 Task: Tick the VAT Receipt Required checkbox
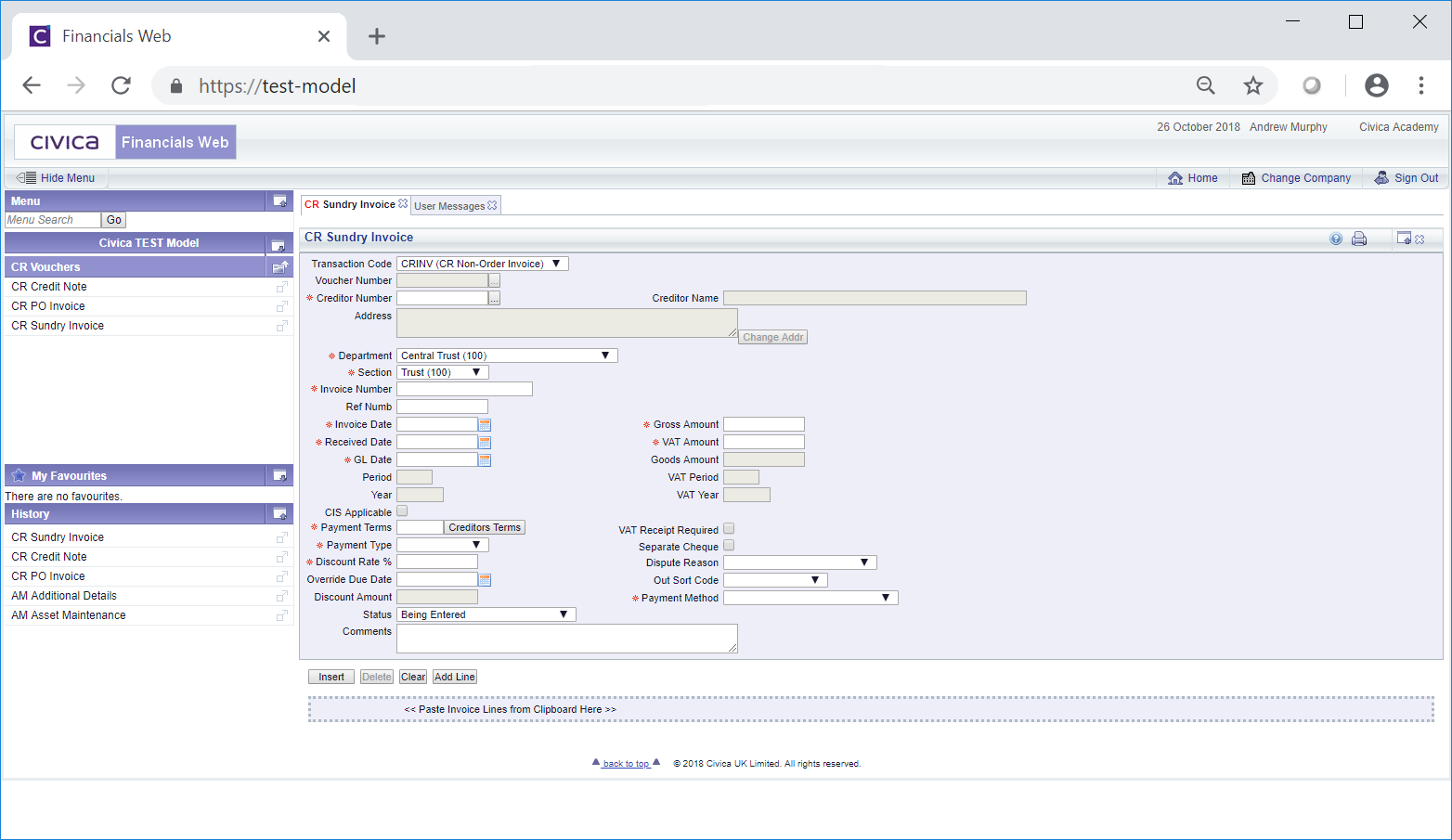click(729, 529)
